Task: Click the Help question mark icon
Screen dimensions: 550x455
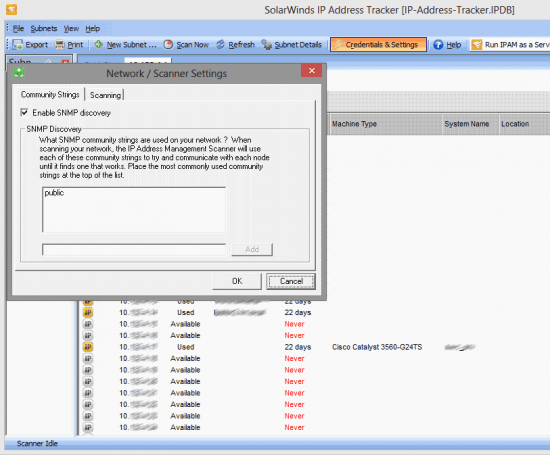Action: click(x=438, y=45)
